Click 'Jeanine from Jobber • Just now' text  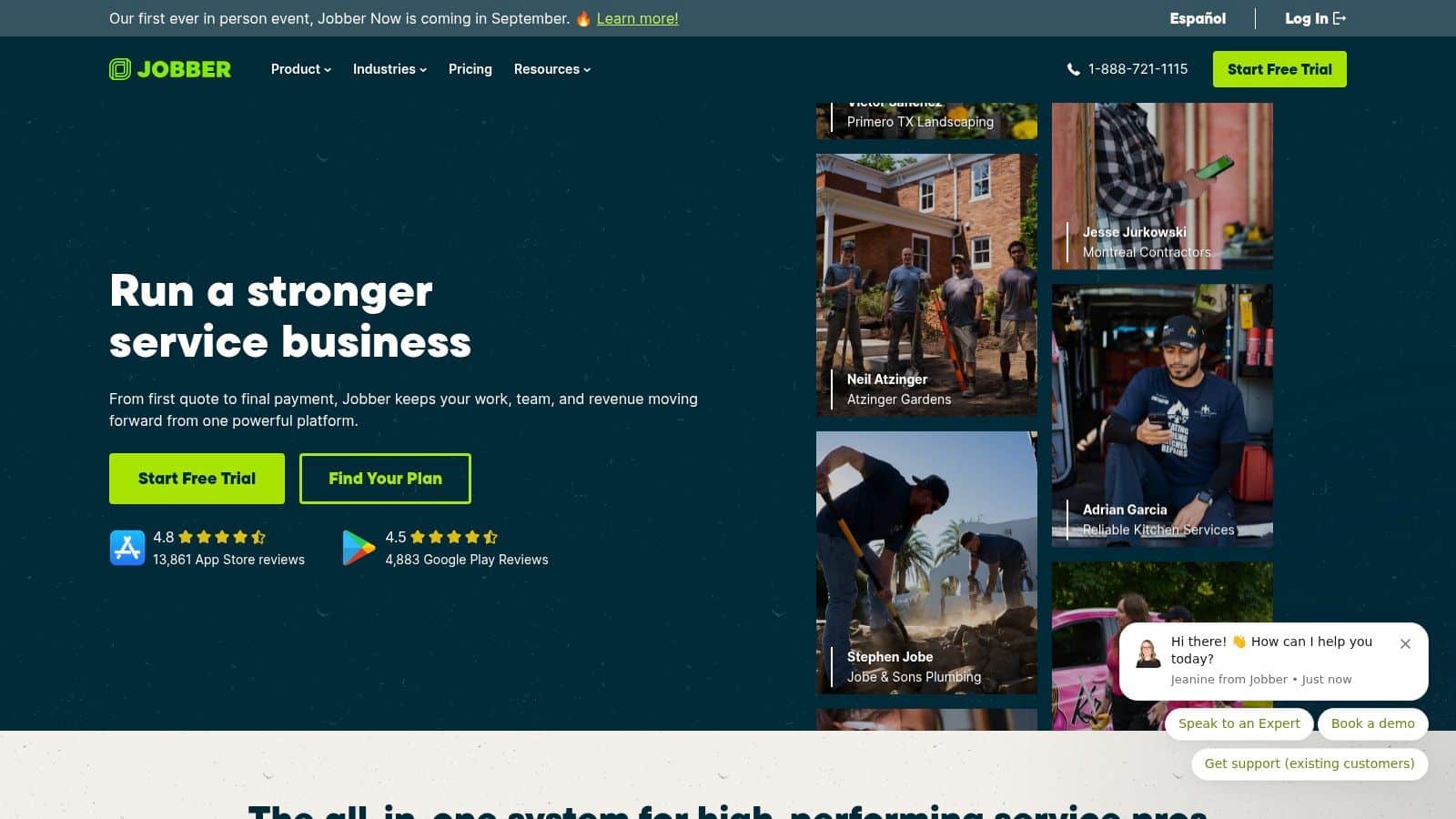[x=1261, y=680]
